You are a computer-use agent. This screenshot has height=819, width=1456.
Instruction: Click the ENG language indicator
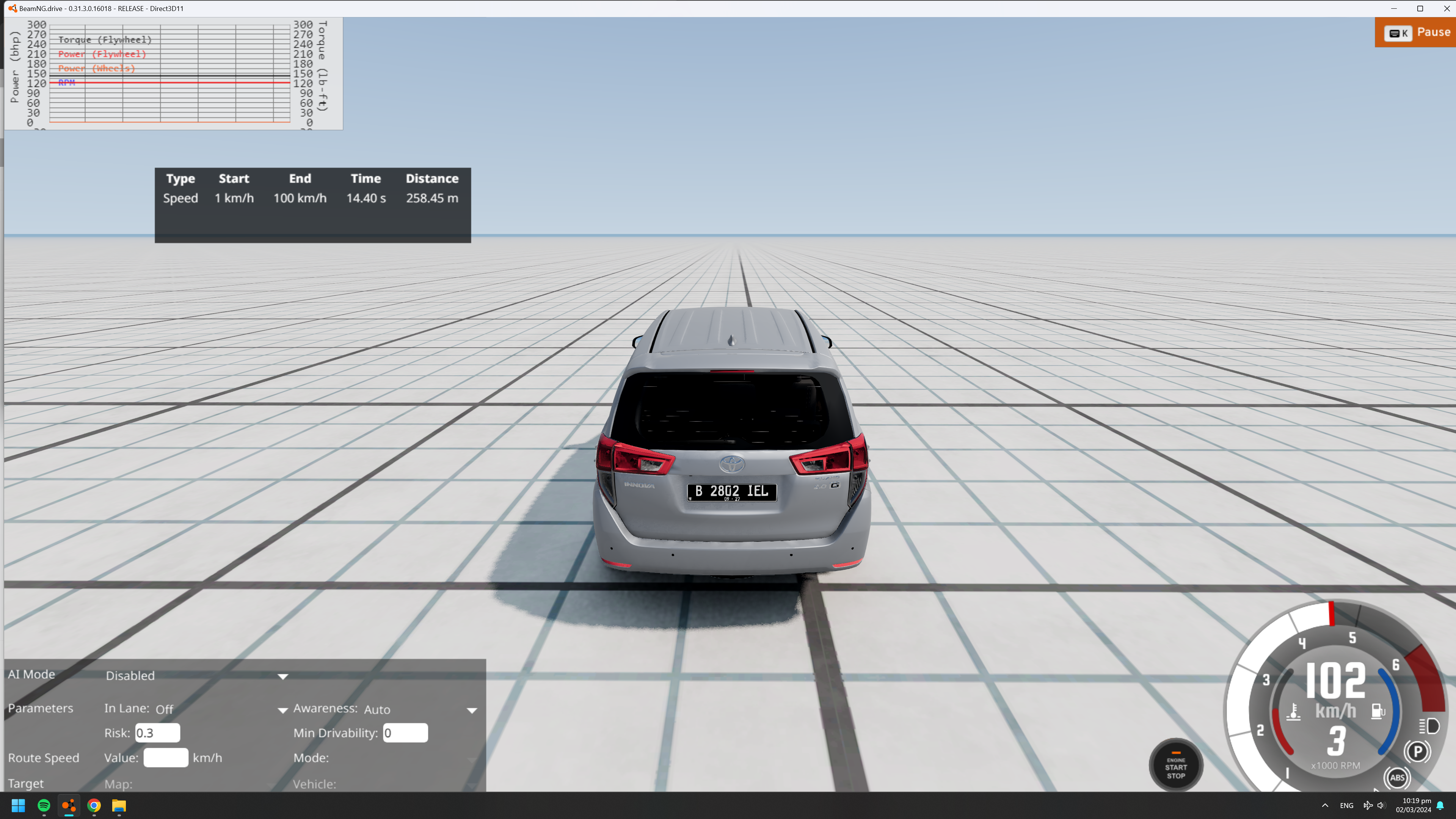[x=1347, y=805]
